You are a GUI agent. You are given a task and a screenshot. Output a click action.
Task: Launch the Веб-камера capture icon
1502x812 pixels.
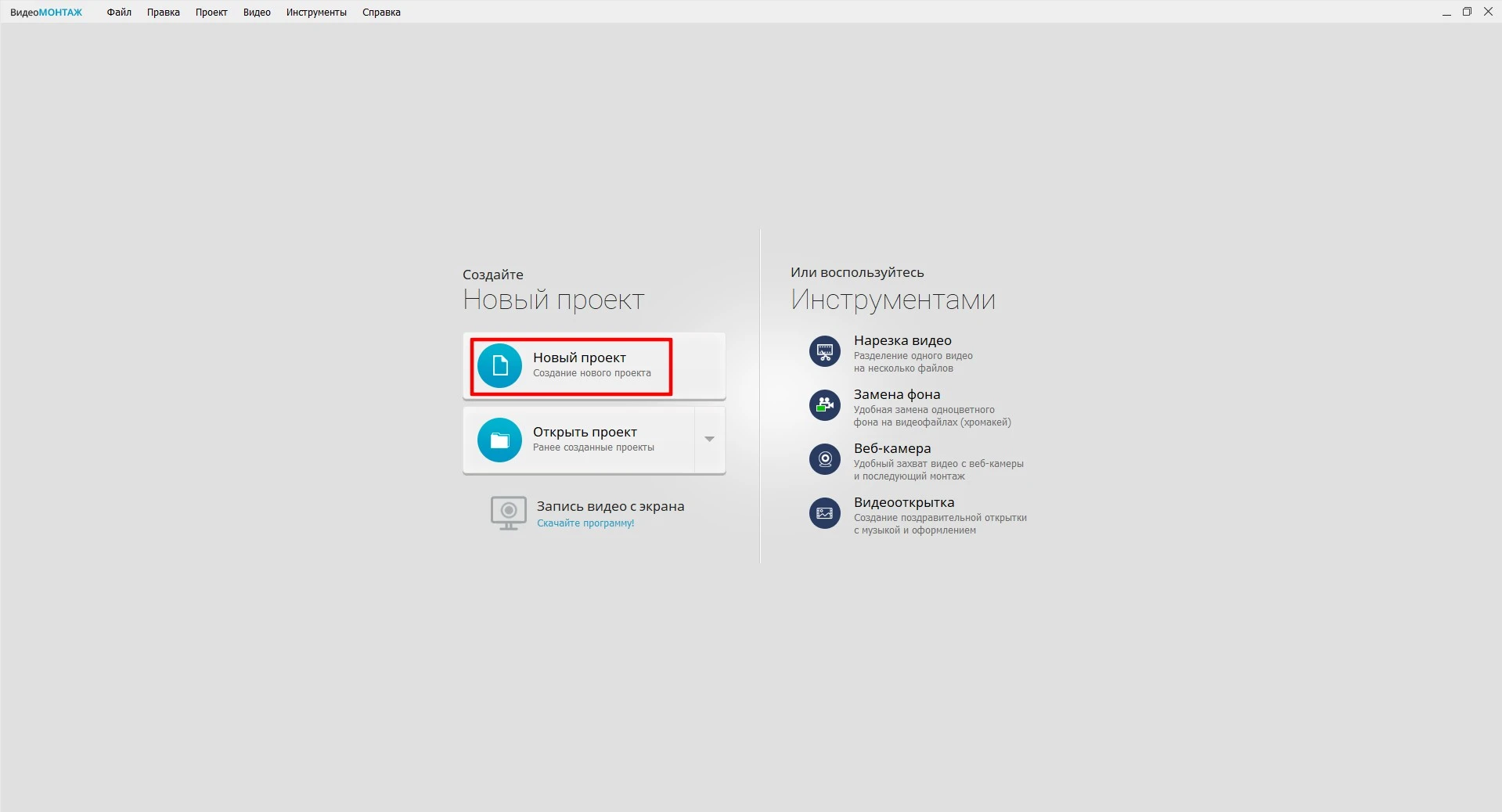pyautogui.click(x=824, y=459)
